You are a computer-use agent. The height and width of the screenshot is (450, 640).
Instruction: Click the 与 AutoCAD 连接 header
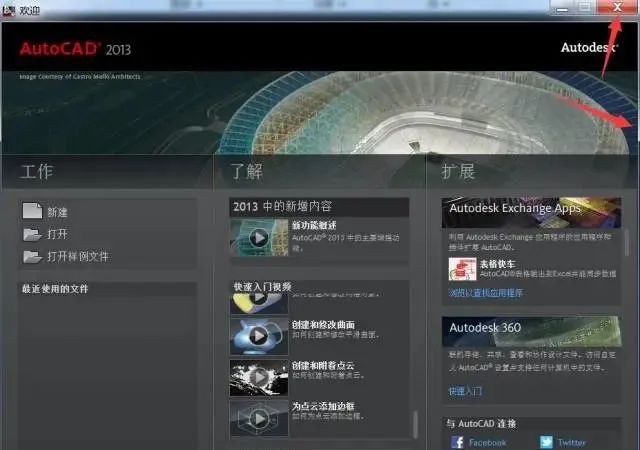pos(481,423)
